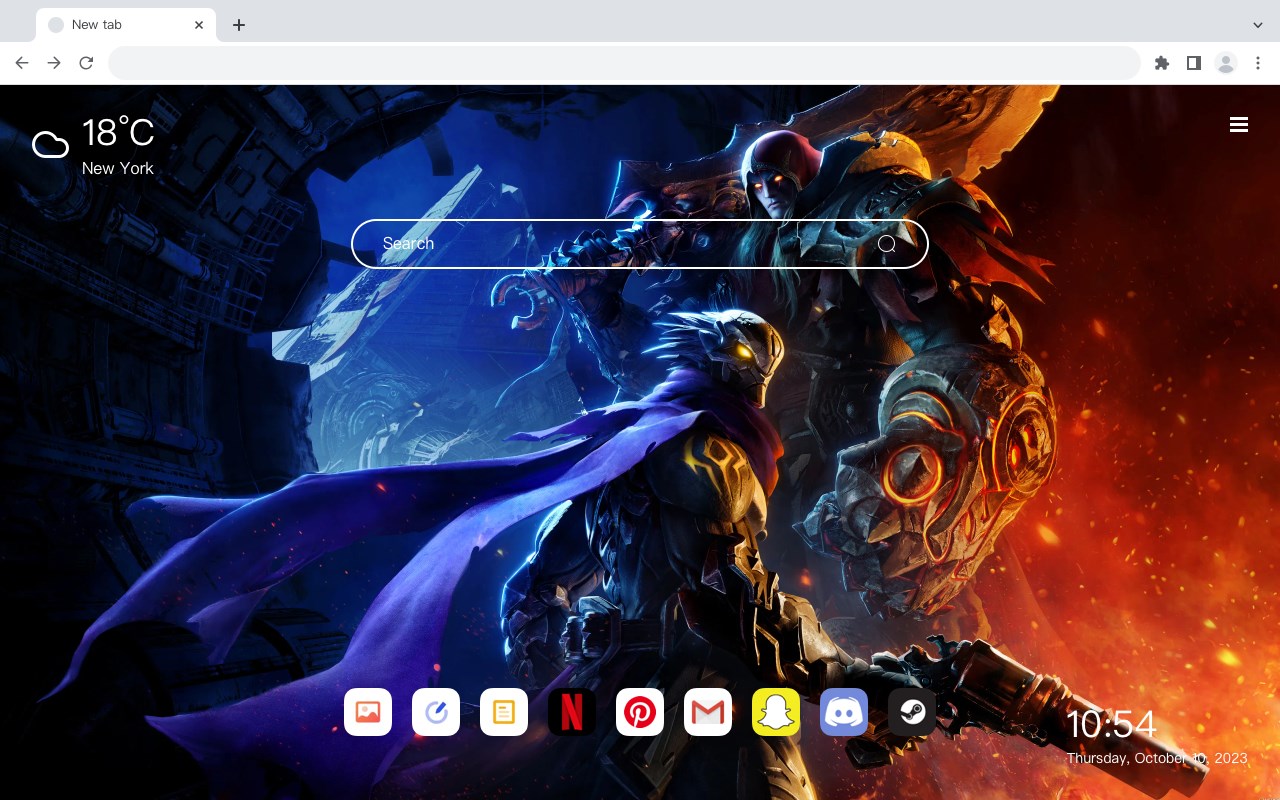Select the New tab browser tab

[125, 25]
